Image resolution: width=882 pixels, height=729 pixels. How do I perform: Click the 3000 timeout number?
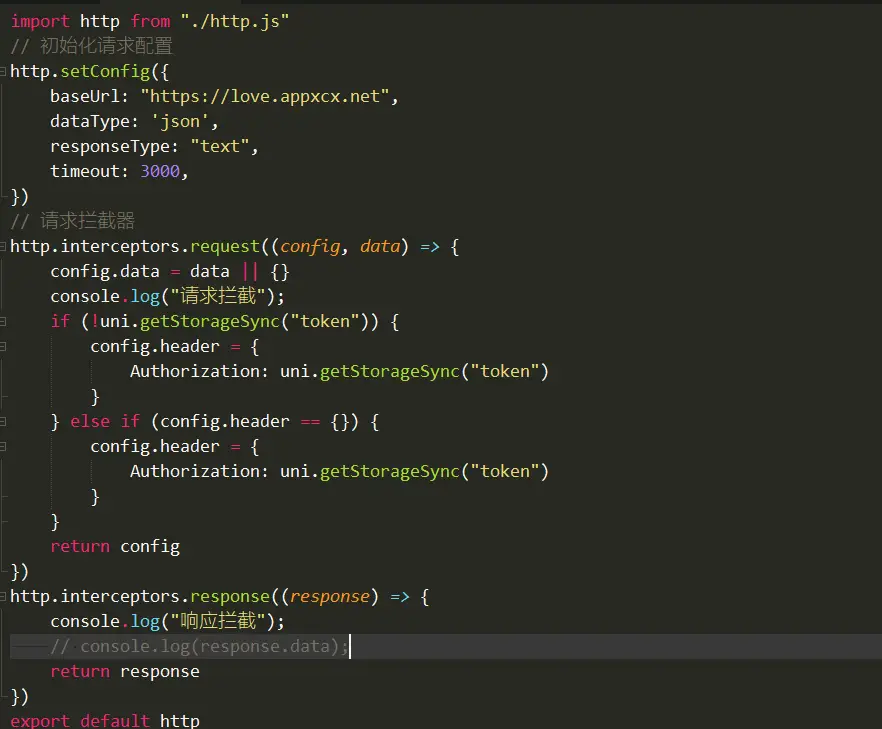pyautogui.click(x=160, y=171)
